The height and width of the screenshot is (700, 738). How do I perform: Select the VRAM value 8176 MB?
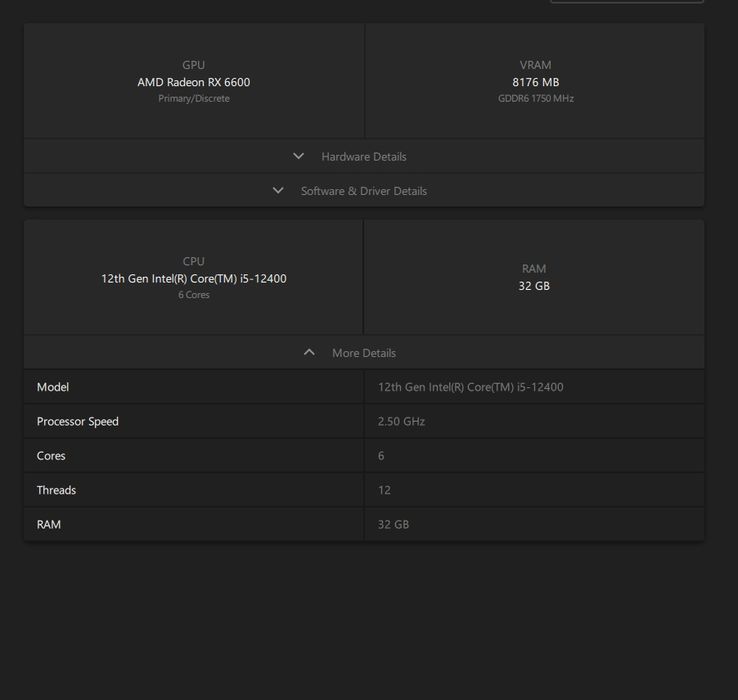click(x=536, y=82)
